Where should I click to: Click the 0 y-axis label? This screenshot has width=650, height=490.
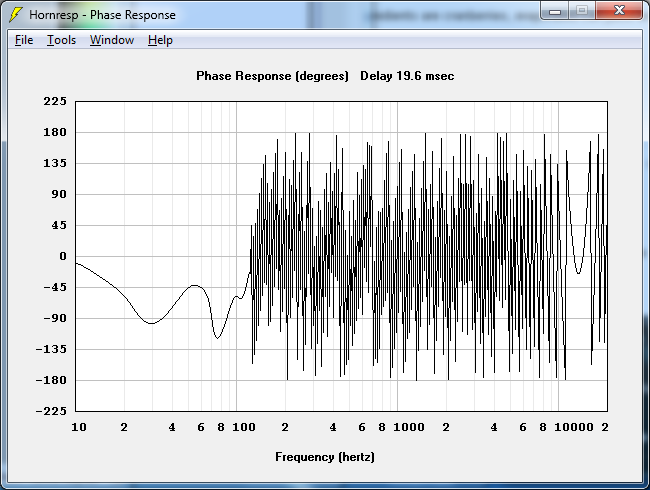63,256
